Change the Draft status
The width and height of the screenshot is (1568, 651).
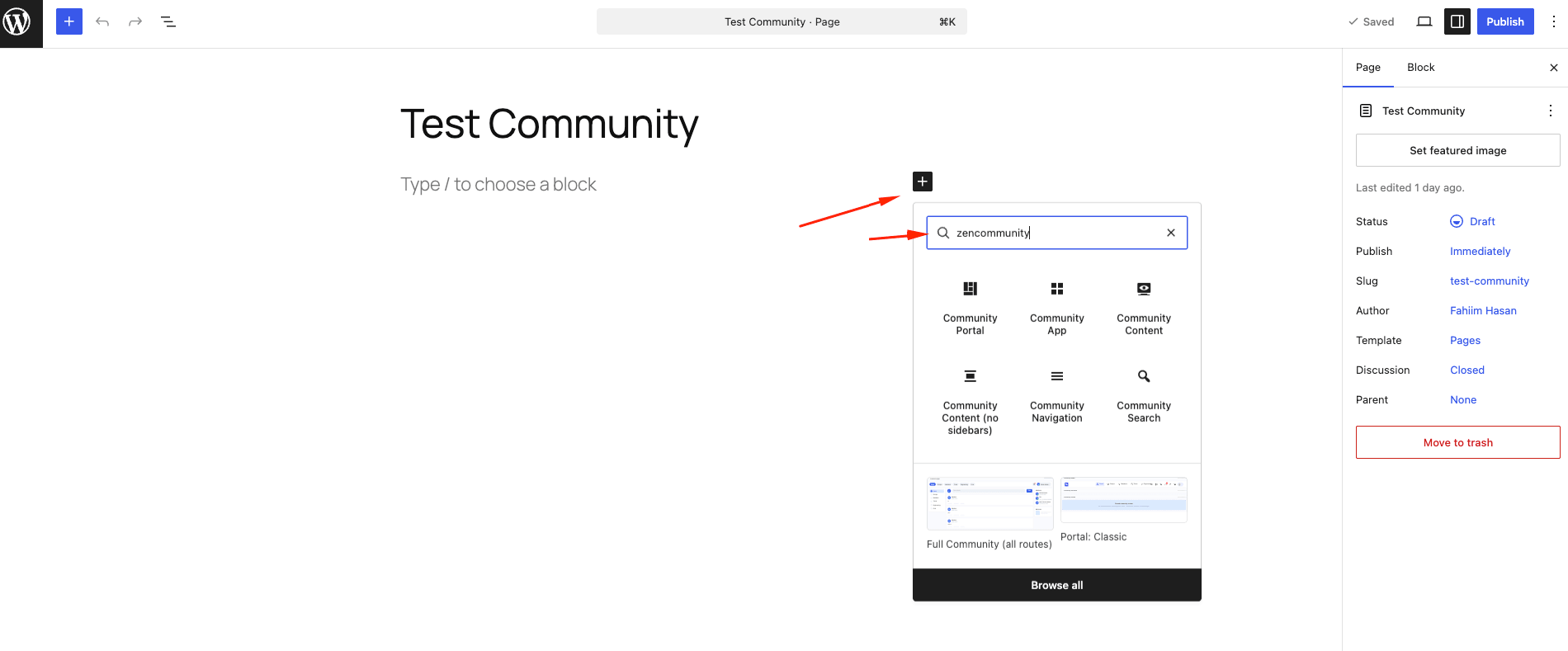point(1473,221)
